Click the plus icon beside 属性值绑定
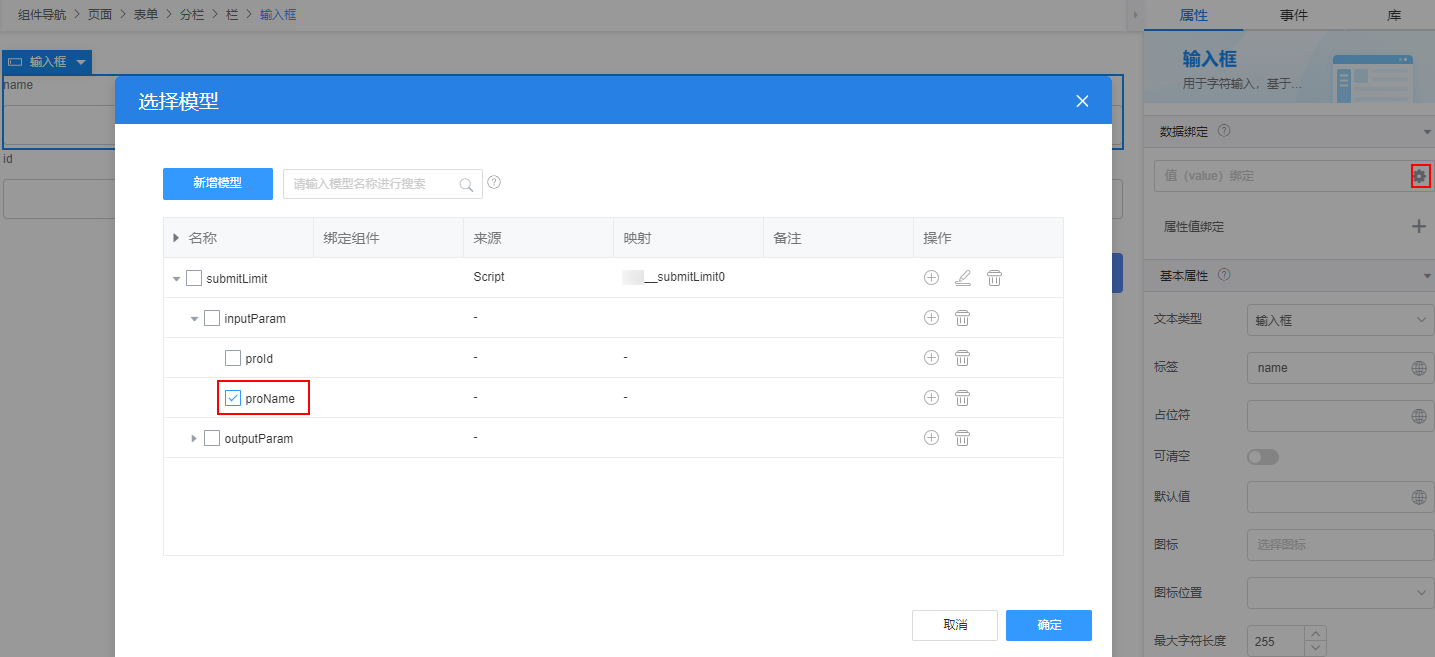 tap(1418, 227)
